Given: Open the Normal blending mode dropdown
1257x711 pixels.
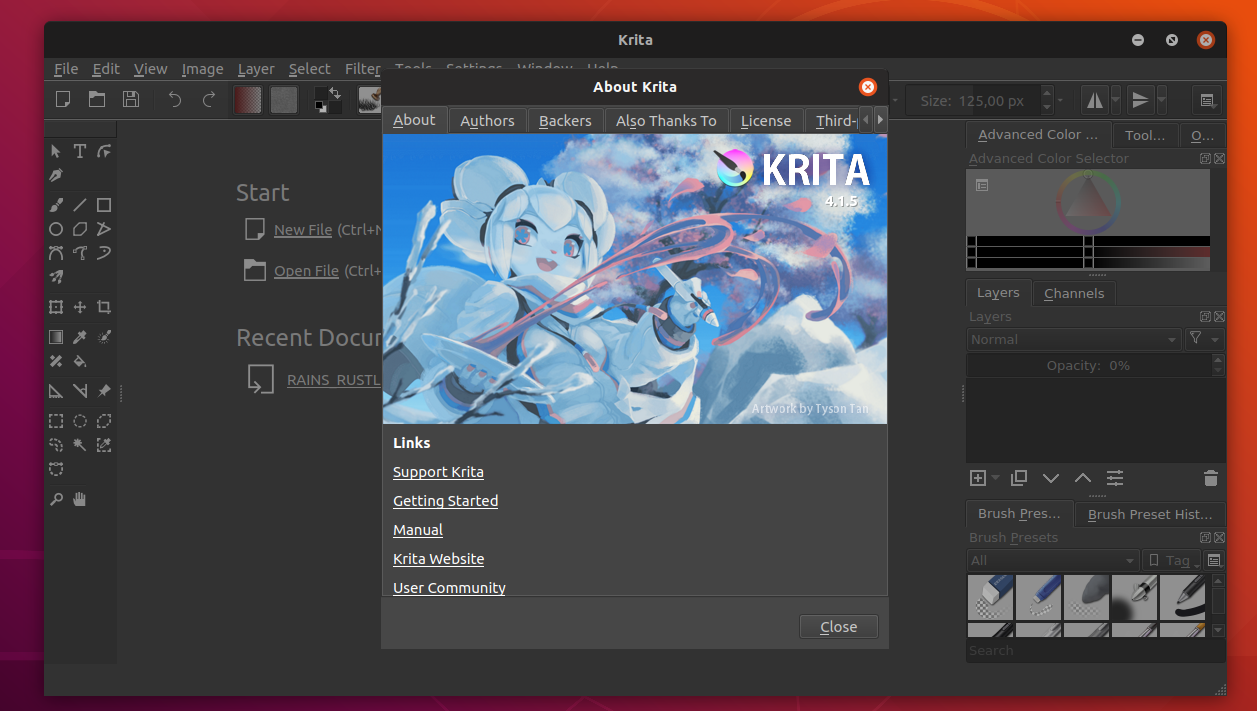Looking at the screenshot, I should (x=1074, y=340).
